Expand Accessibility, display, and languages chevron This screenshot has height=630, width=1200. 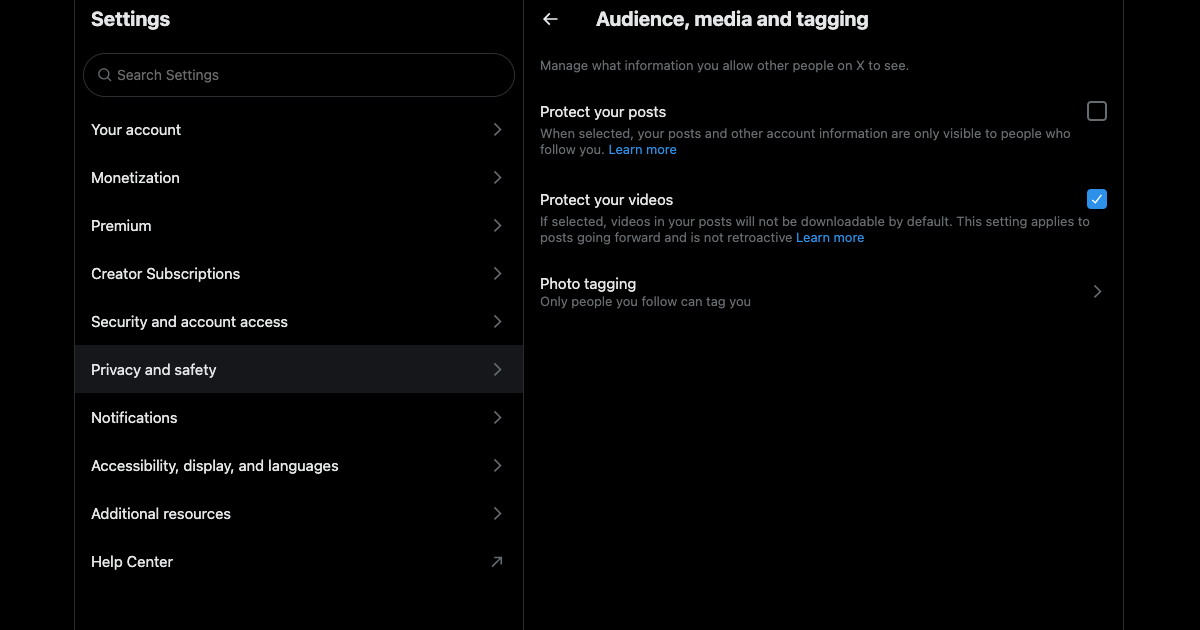coord(497,466)
